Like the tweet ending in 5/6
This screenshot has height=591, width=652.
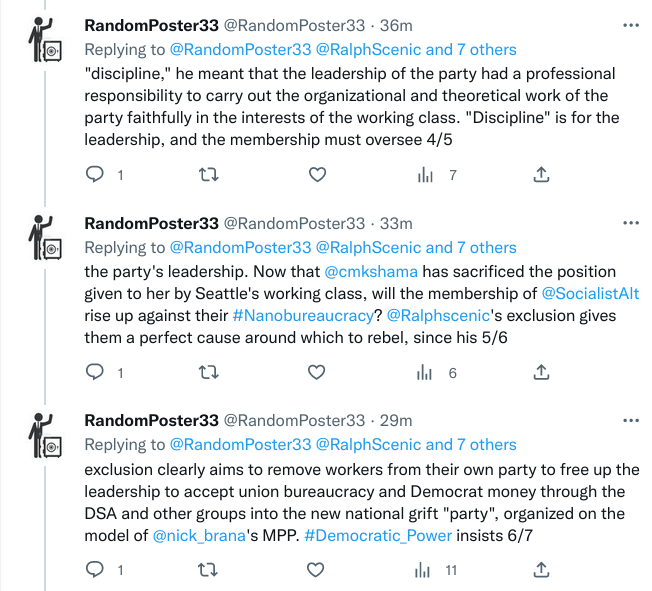317,373
